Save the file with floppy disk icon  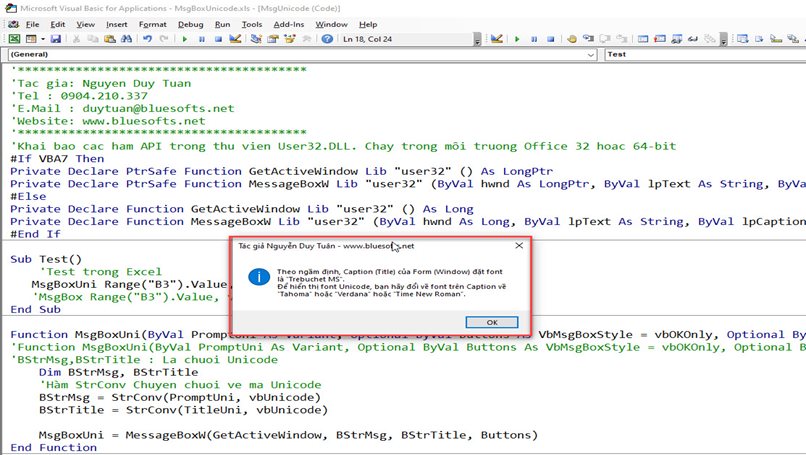pos(56,39)
